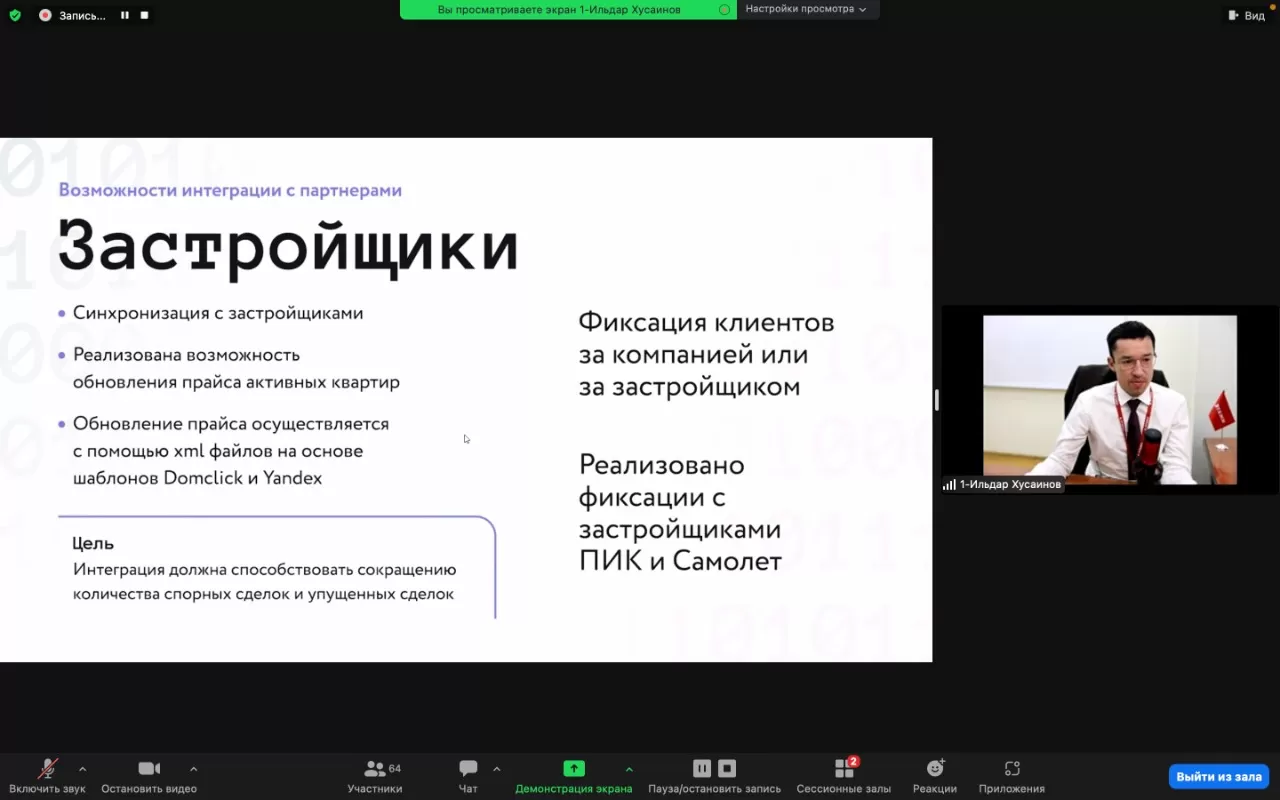The image size is (1280, 800).
Task: Unmute microphone with Включить звук icon
Action: click(x=47, y=769)
